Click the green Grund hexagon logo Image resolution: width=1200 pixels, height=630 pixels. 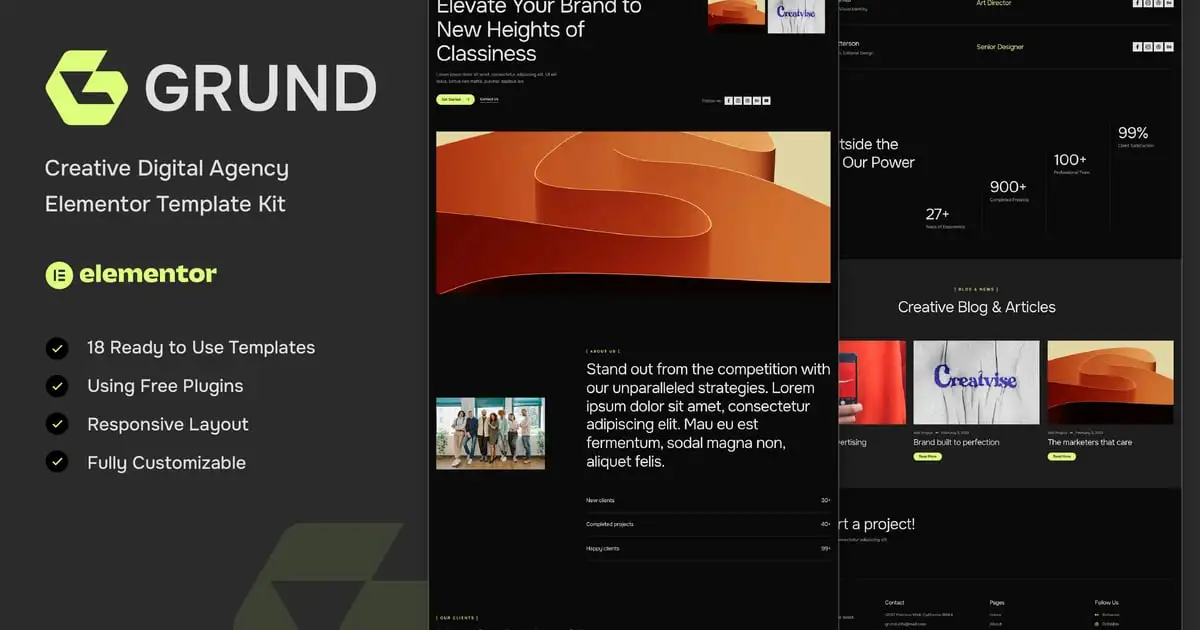pos(86,88)
